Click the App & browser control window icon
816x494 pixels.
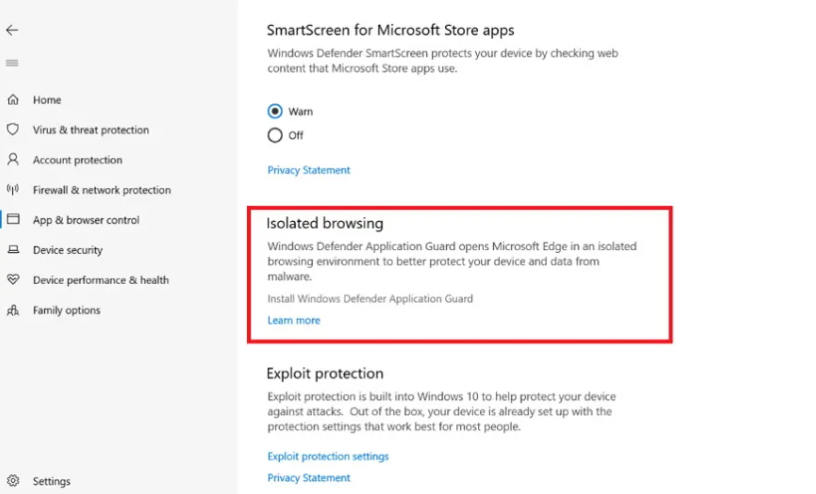coord(13,220)
